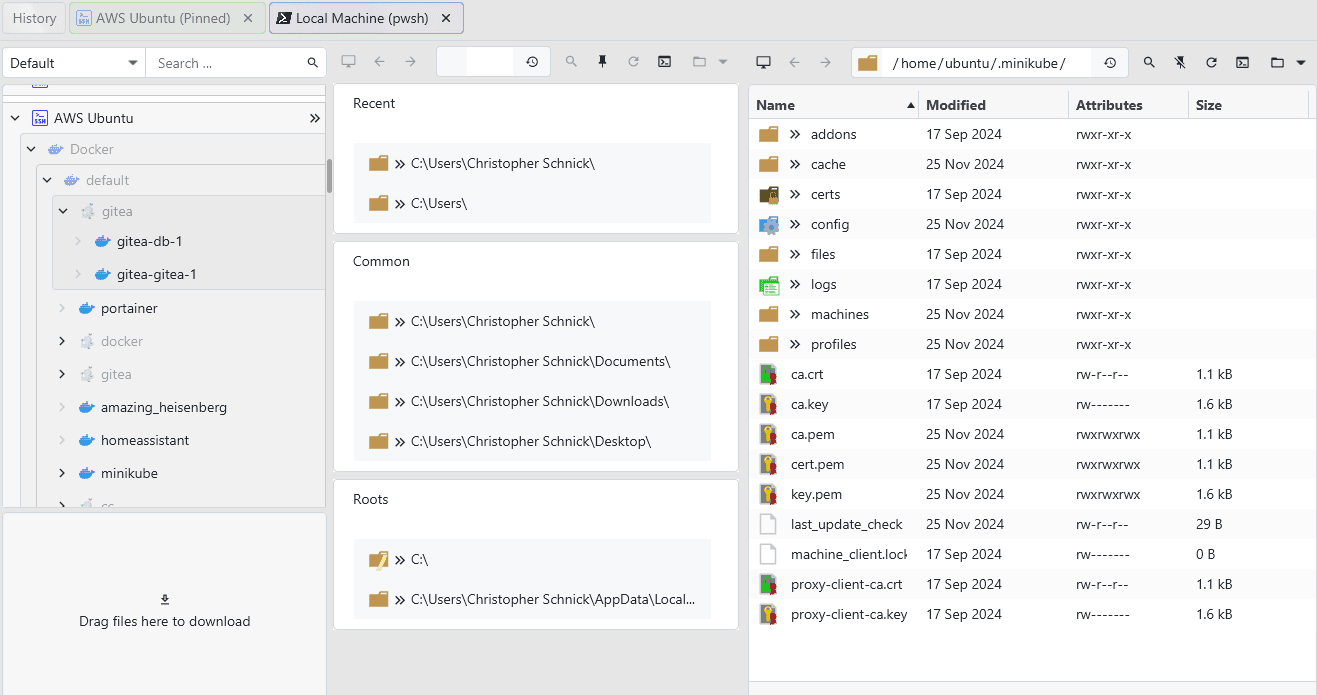Collapse the AWS Ubuntu tree node
The image size is (1317, 695).
tap(15, 118)
